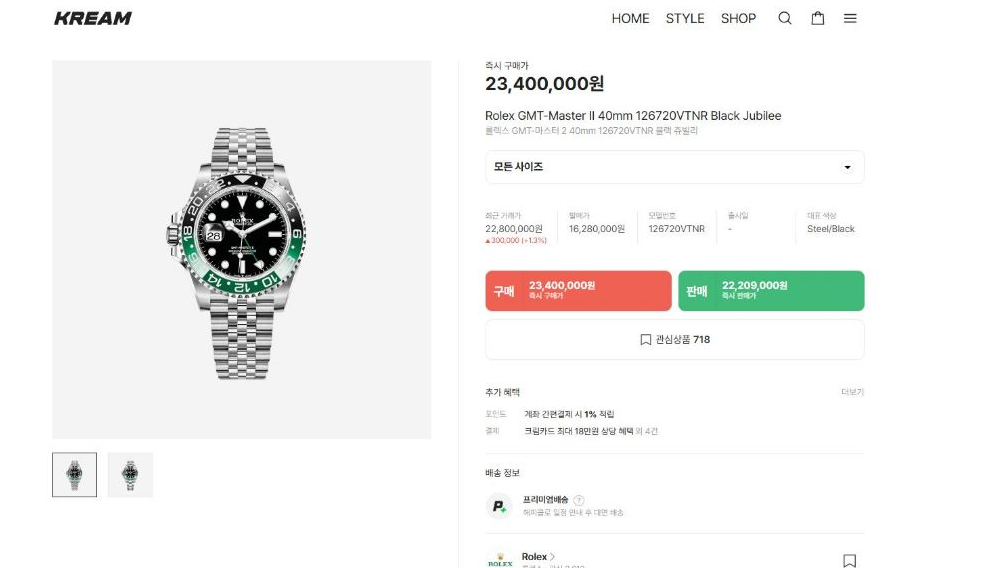988x568 pixels.
Task: Open the hamburger menu icon
Action: tap(850, 18)
